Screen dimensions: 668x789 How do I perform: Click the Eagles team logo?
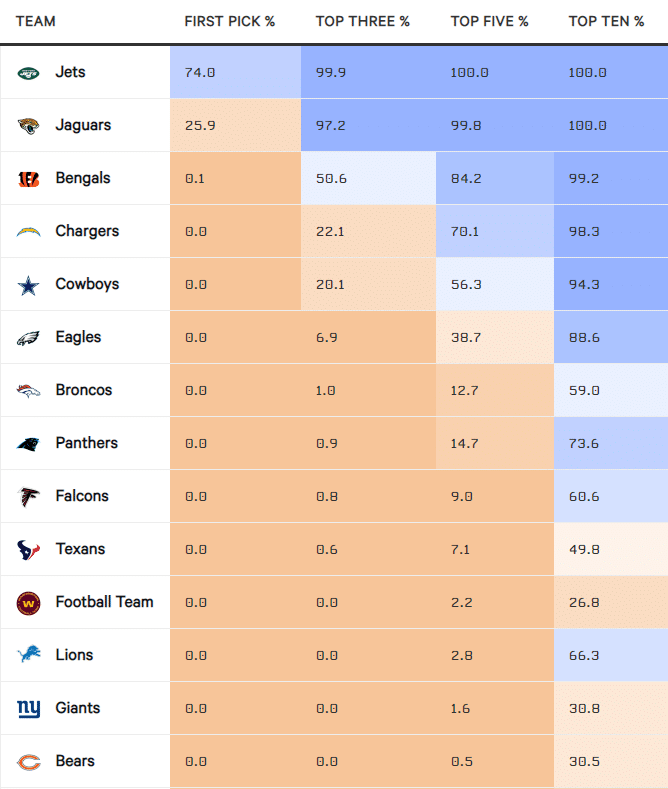[28, 338]
